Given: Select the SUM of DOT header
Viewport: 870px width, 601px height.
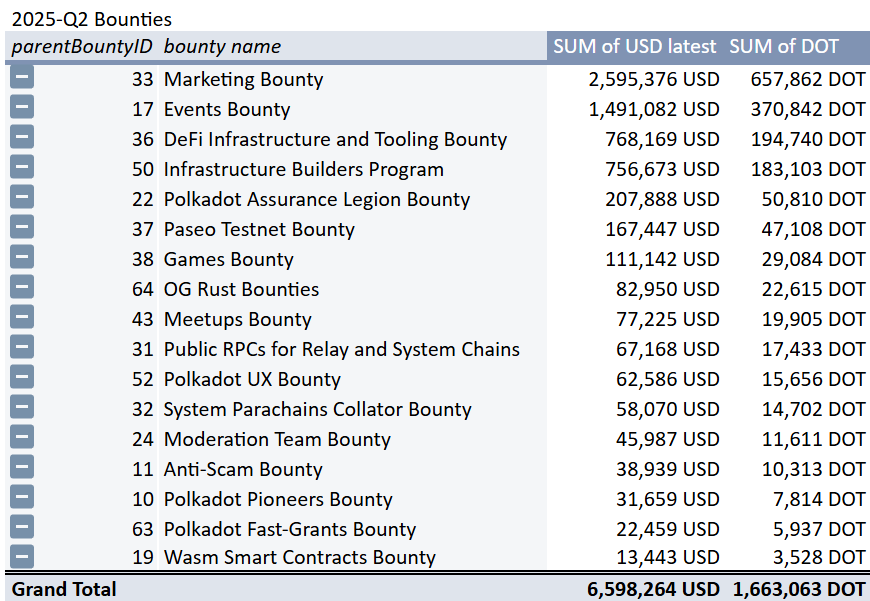Looking at the screenshot, I should [783, 46].
